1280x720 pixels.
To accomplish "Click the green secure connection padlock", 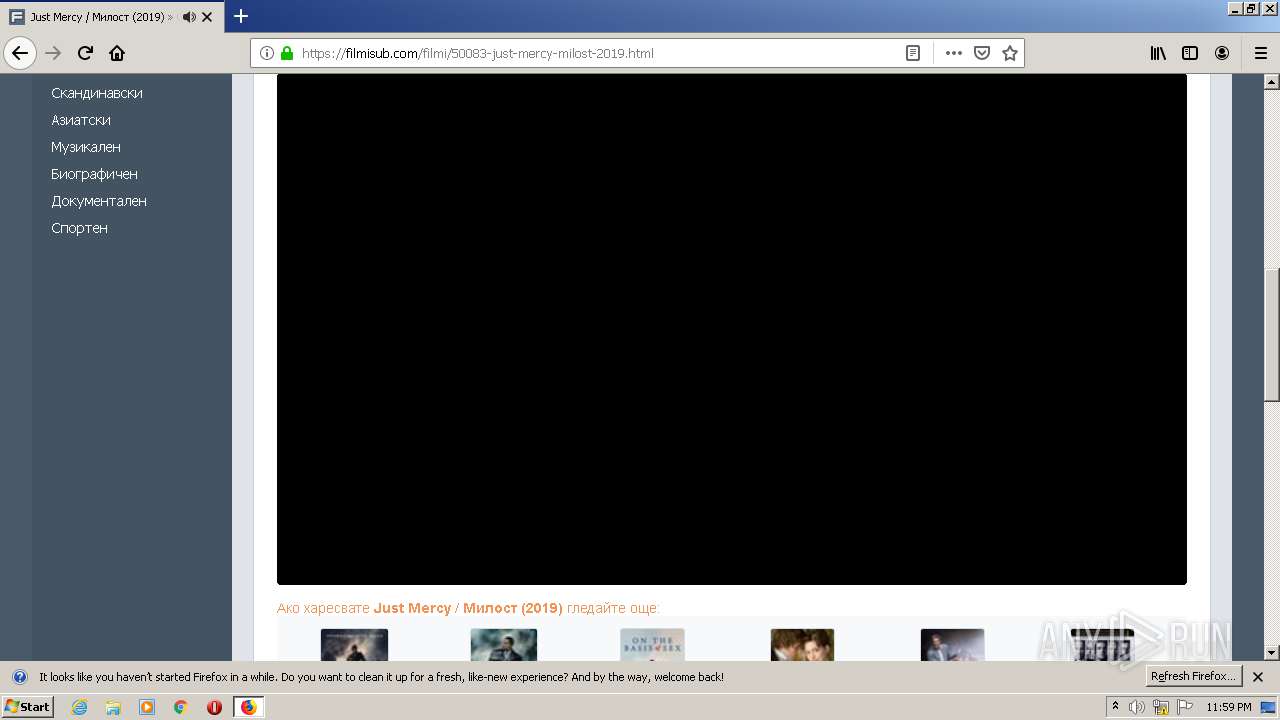I will point(287,53).
